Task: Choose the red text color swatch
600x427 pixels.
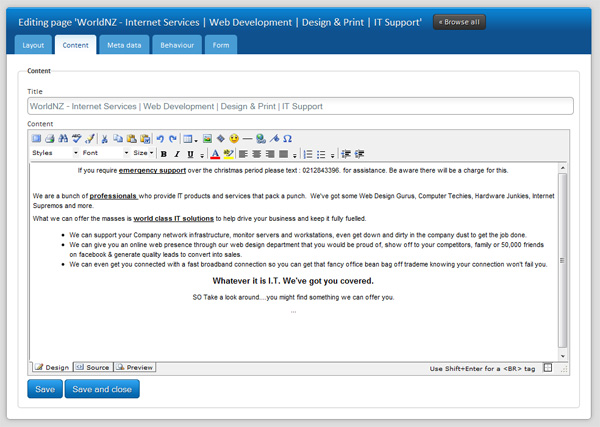Action: [x=215, y=154]
